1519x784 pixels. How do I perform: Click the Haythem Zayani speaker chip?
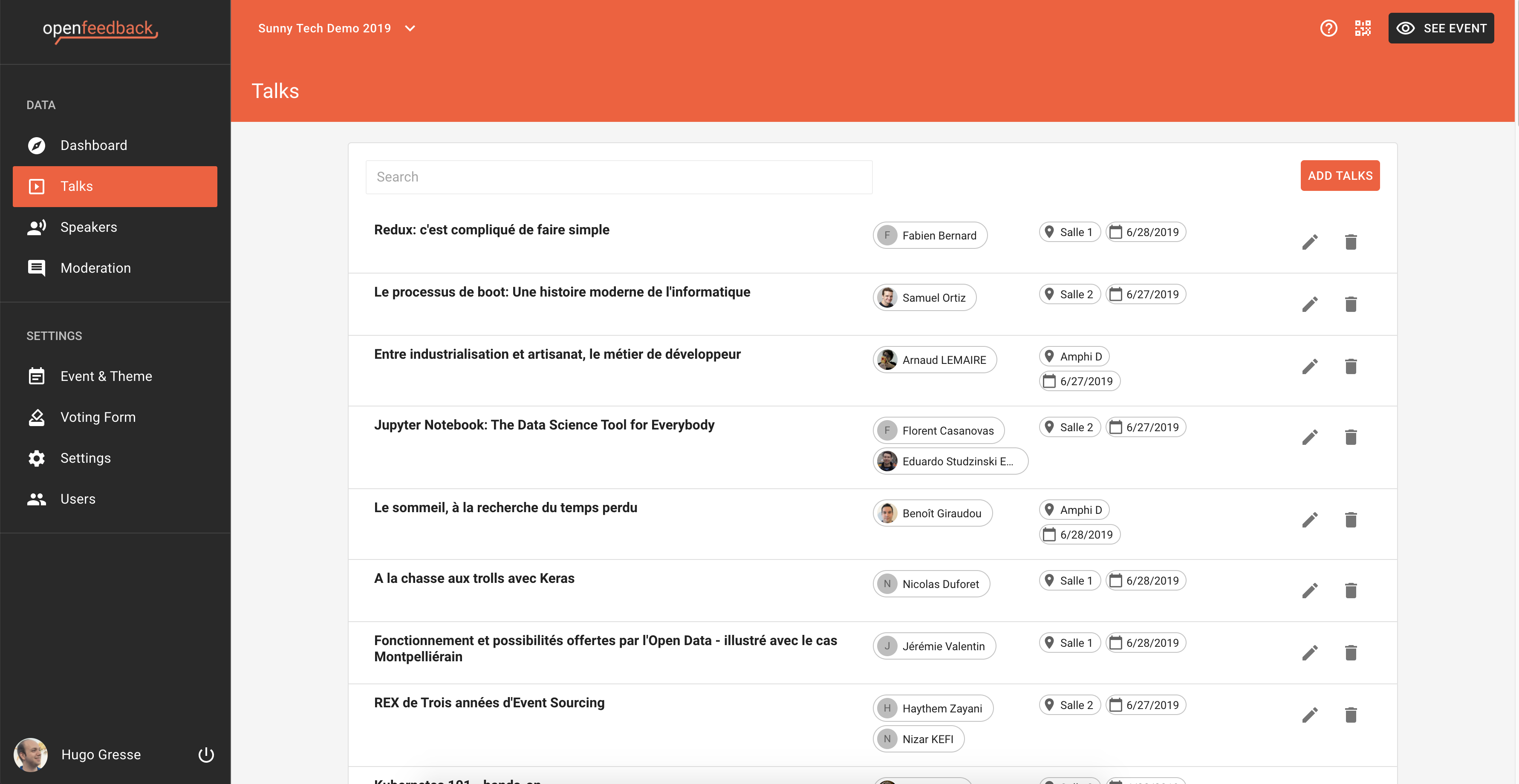pos(933,709)
